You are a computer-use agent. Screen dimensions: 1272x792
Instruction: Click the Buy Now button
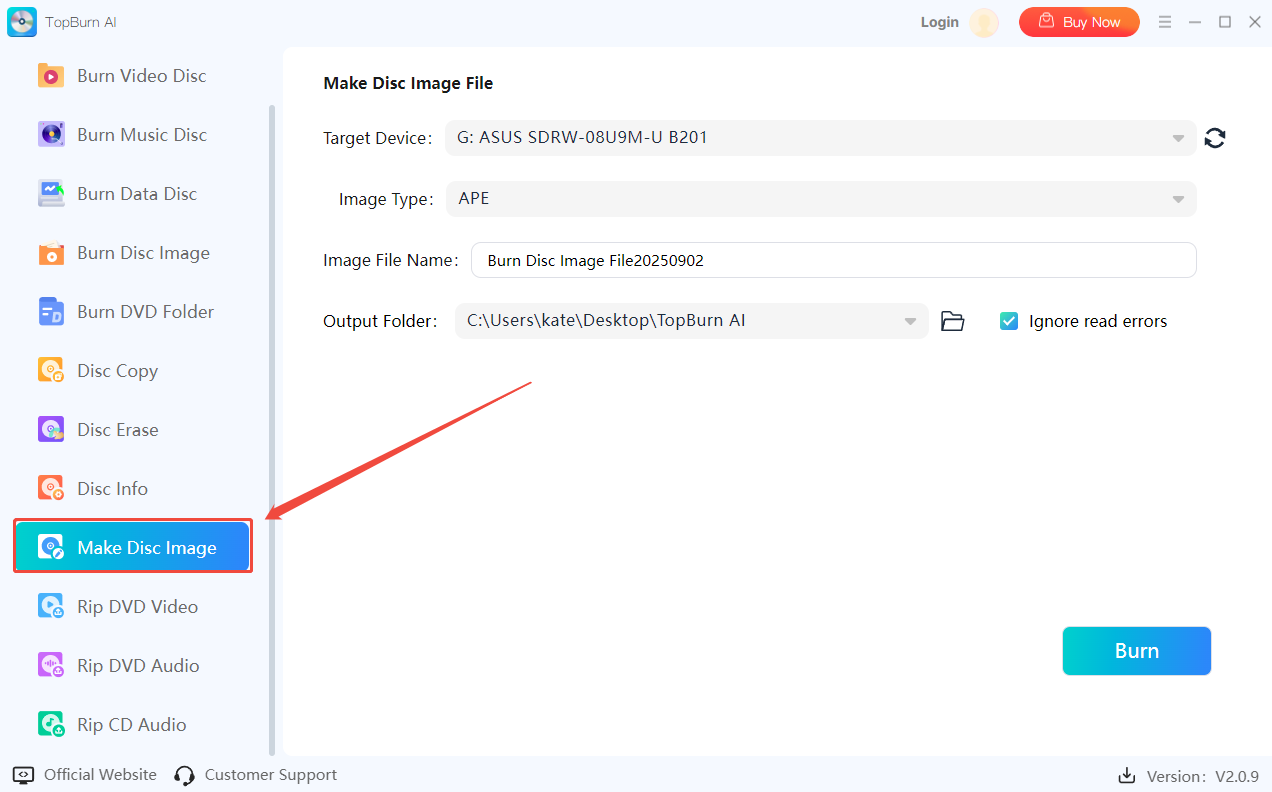point(1079,22)
